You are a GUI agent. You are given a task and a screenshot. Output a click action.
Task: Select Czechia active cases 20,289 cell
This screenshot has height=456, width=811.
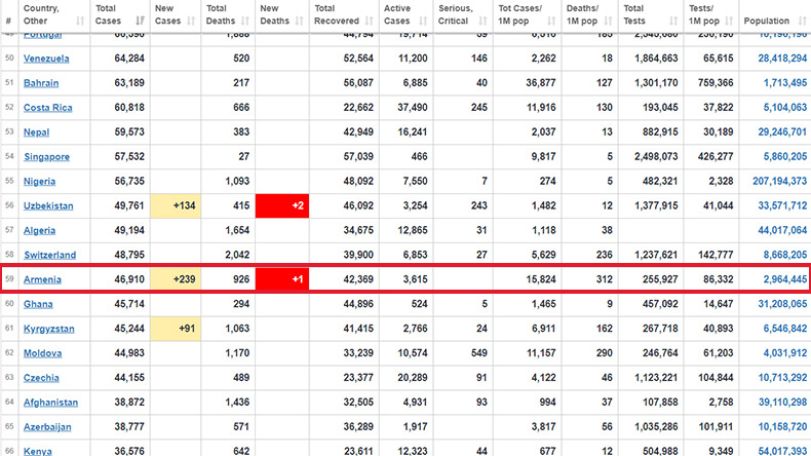pos(406,377)
